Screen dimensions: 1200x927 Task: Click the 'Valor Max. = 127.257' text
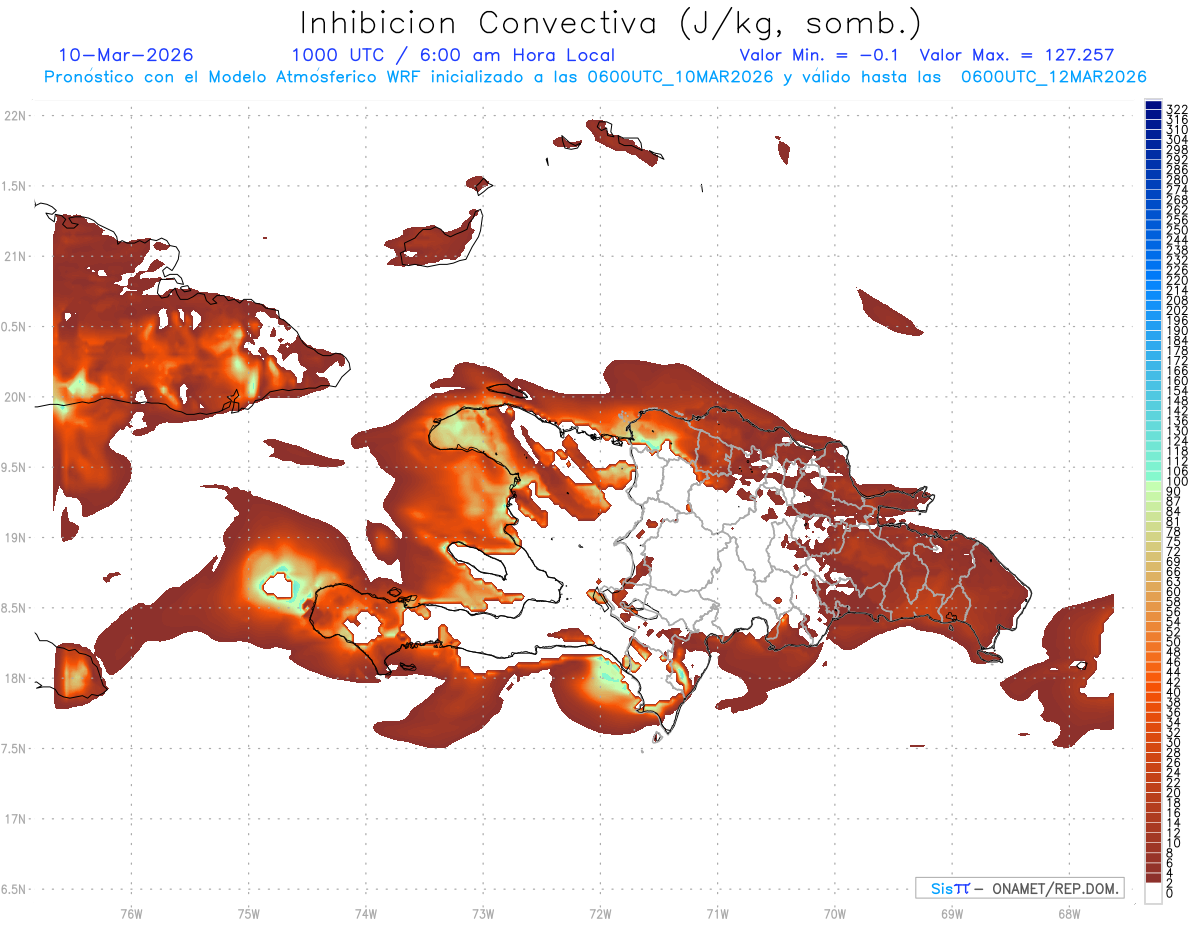(x=1016, y=55)
